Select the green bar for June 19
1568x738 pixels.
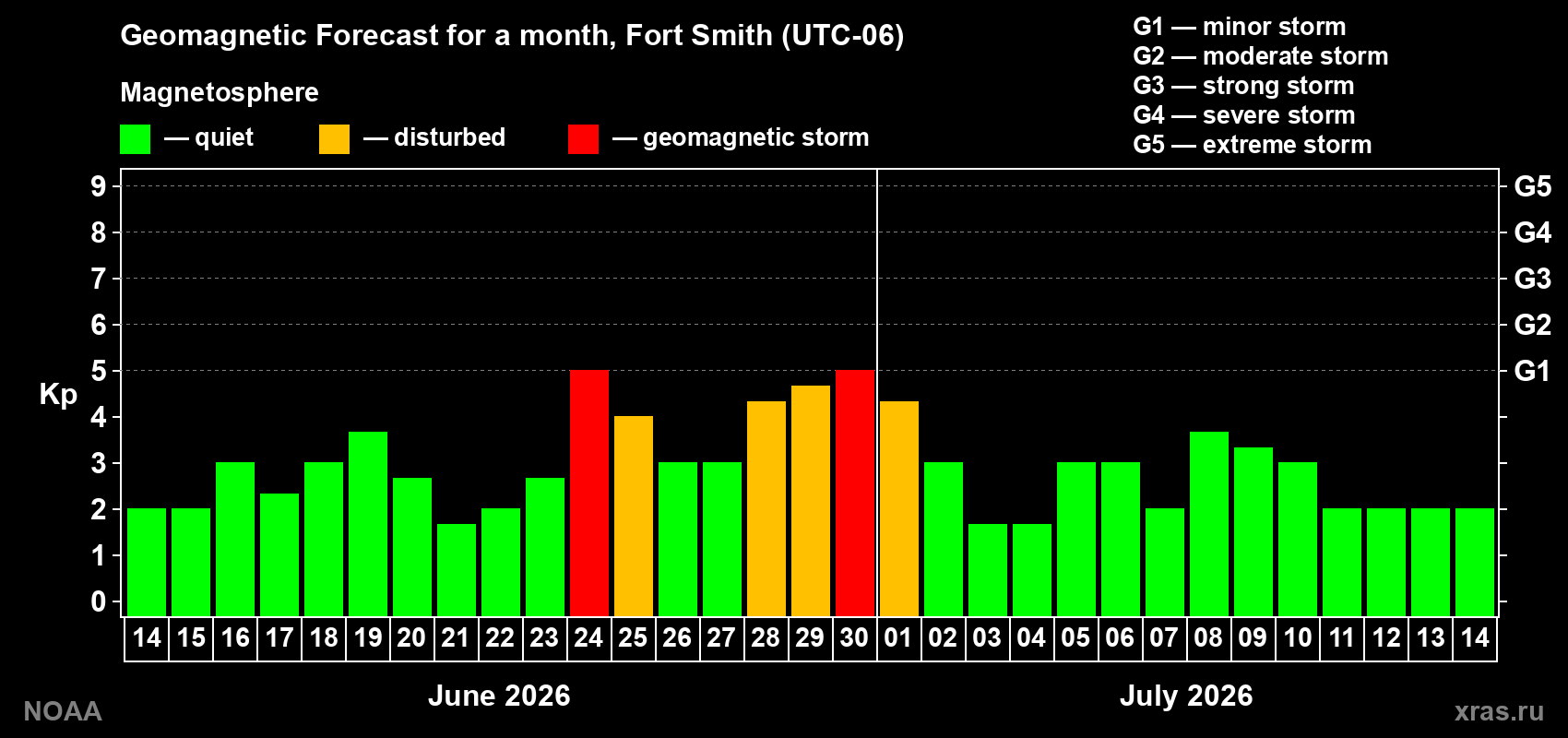368,524
